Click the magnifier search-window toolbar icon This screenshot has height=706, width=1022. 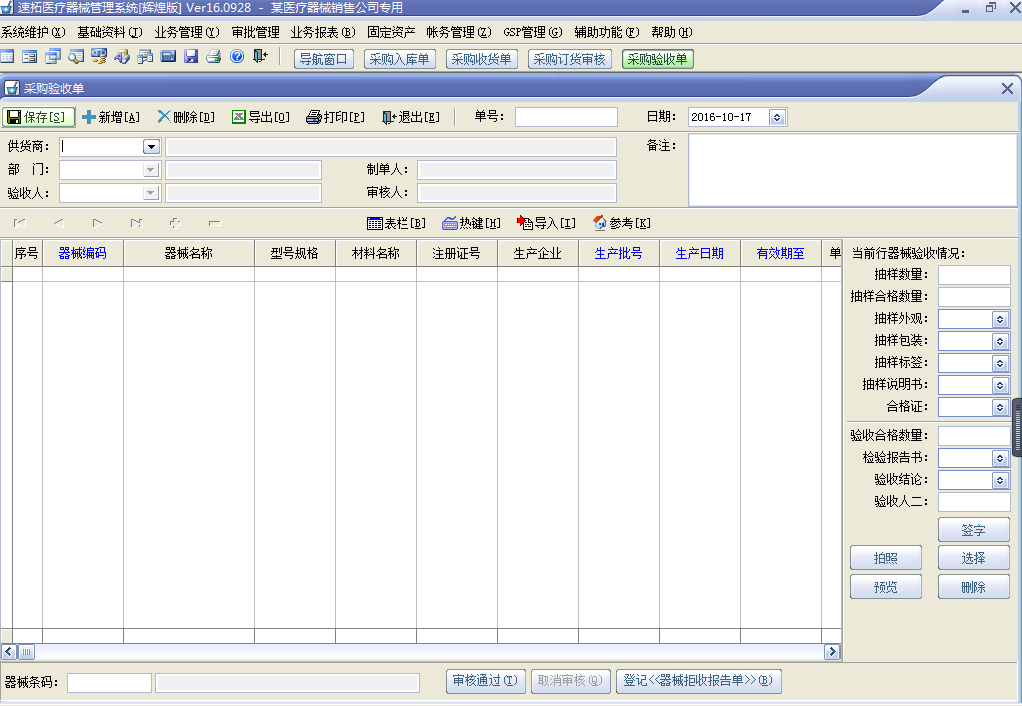point(76,57)
